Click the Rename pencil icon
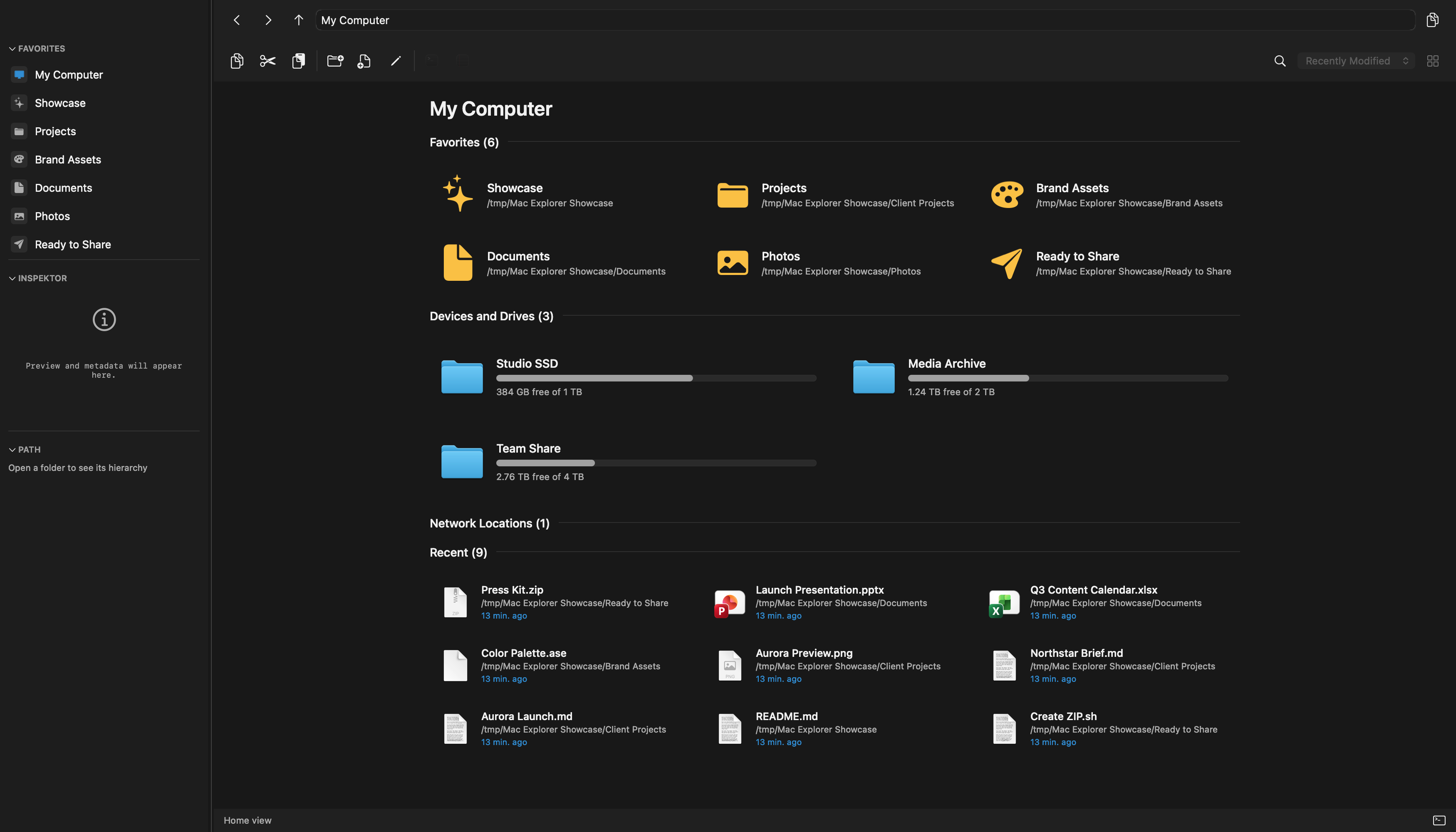Screen dimensions: 1456x832 (396, 61)
